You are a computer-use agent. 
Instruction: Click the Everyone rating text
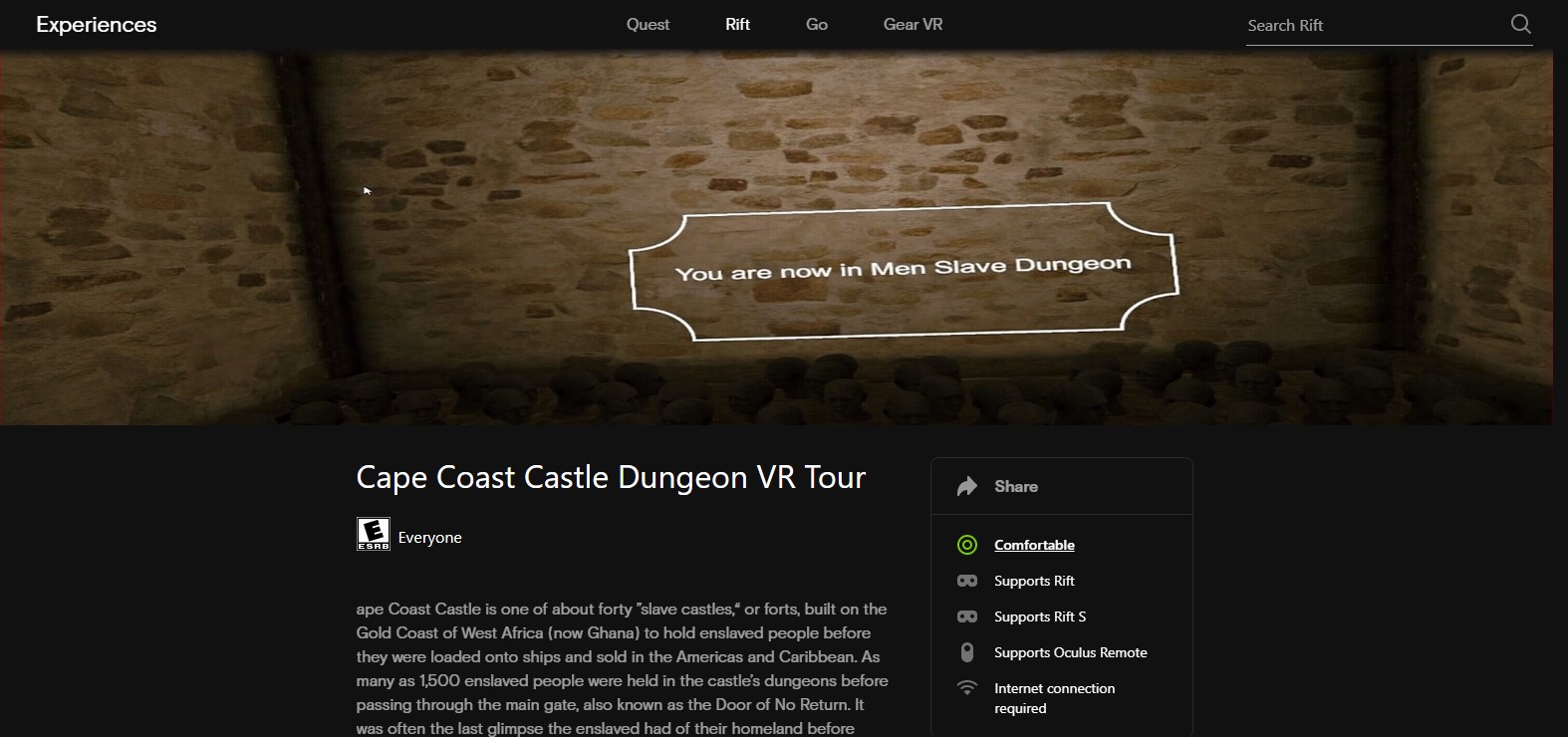[429, 538]
